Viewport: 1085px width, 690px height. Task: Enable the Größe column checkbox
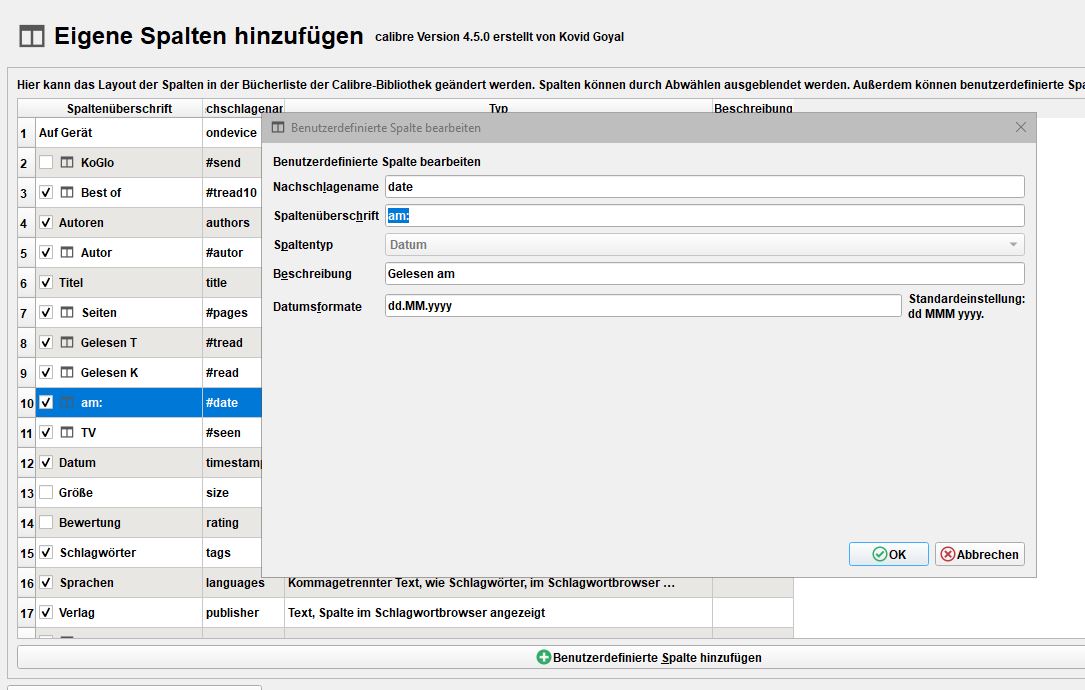[x=46, y=492]
